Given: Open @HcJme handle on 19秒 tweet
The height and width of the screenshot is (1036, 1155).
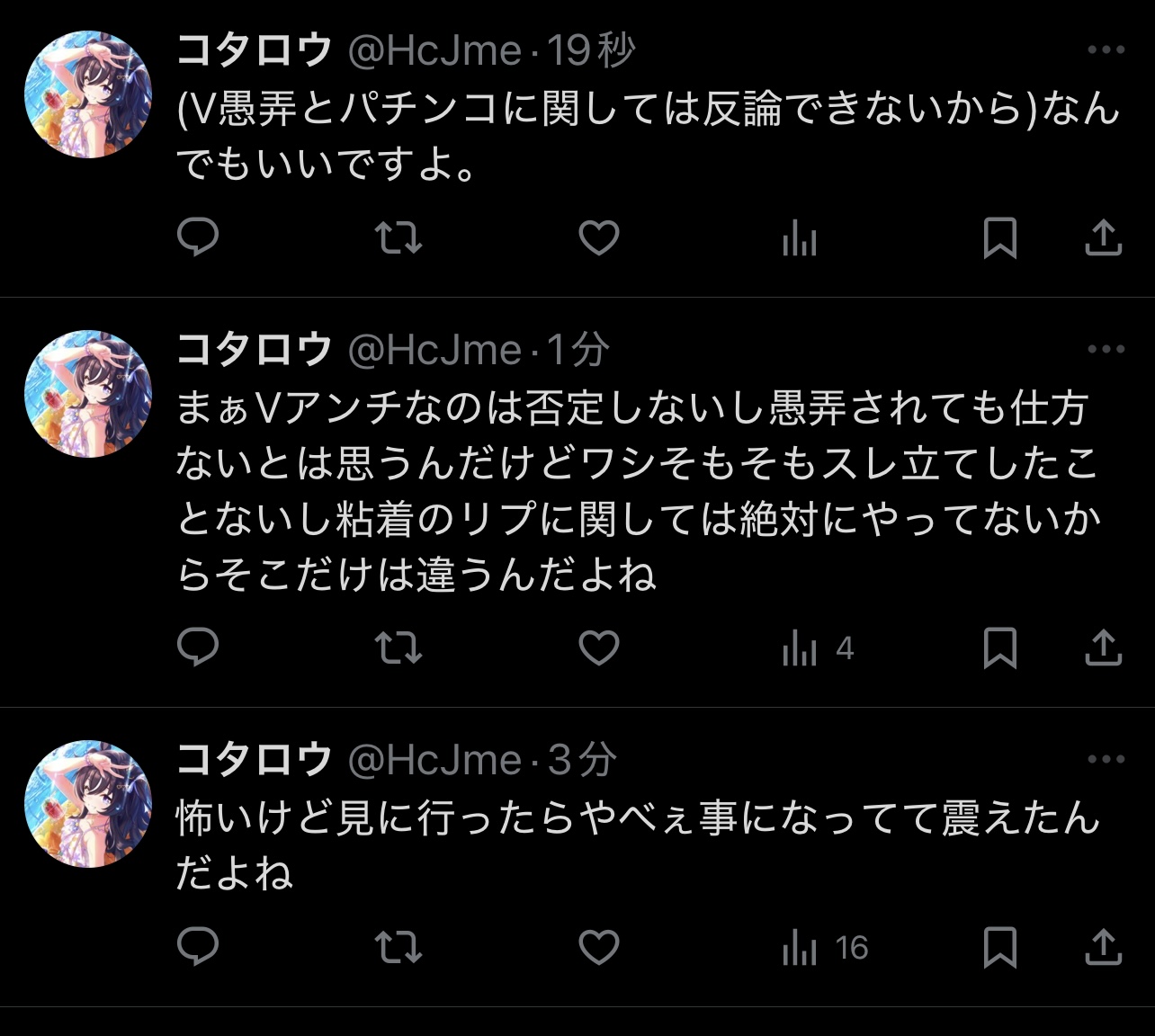Looking at the screenshot, I should pyautogui.click(x=434, y=50).
